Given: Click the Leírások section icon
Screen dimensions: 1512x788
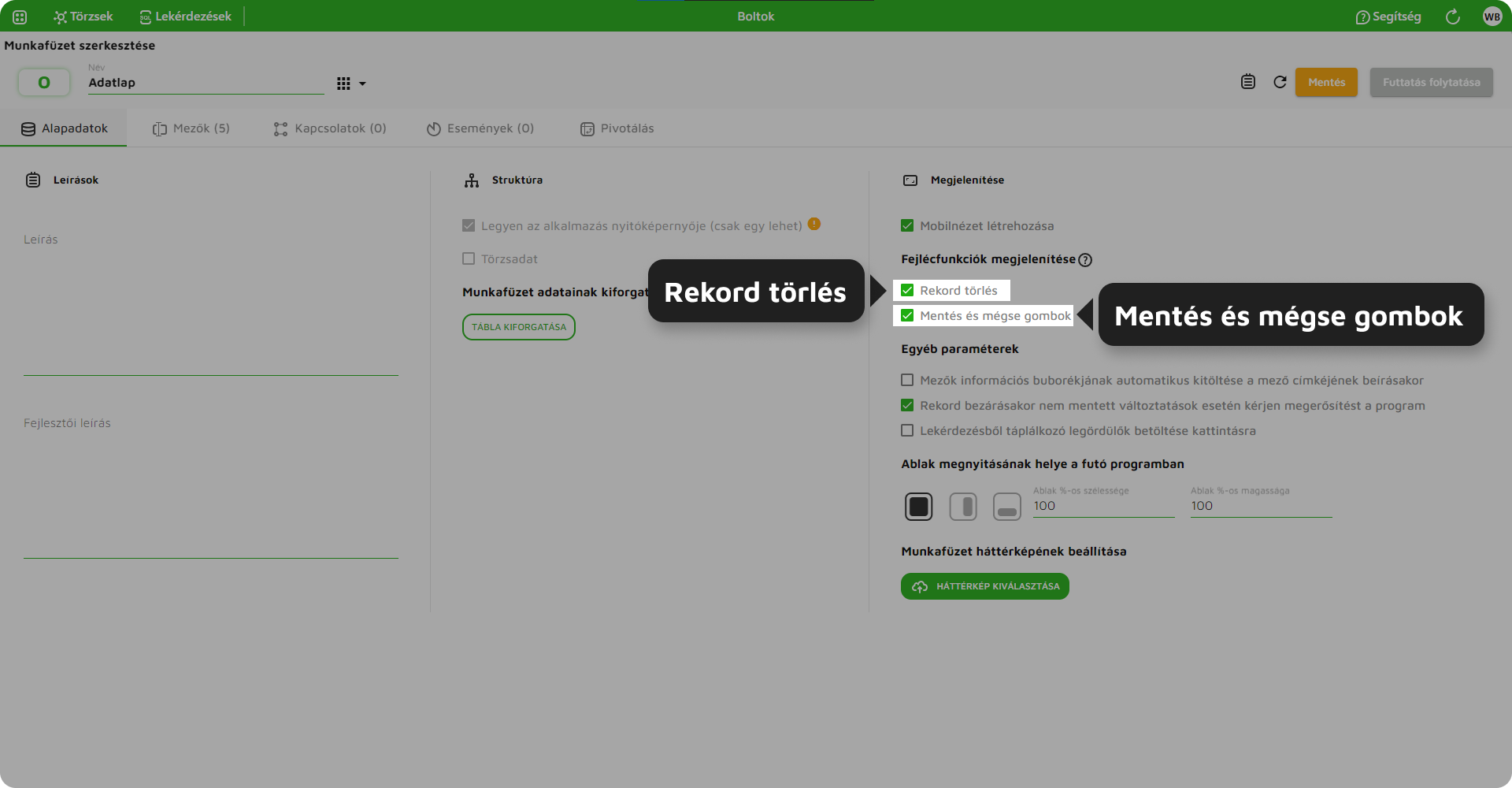Looking at the screenshot, I should pyautogui.click(x=33, y=180).
